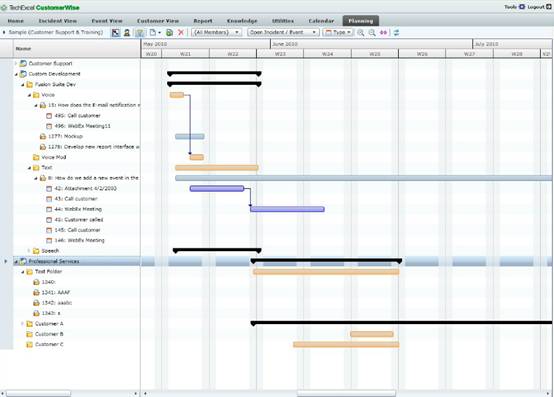Viewport: 554px width, 397px height.
Task: Switch to the Calendar tab
Action: (x=321, y=21)
